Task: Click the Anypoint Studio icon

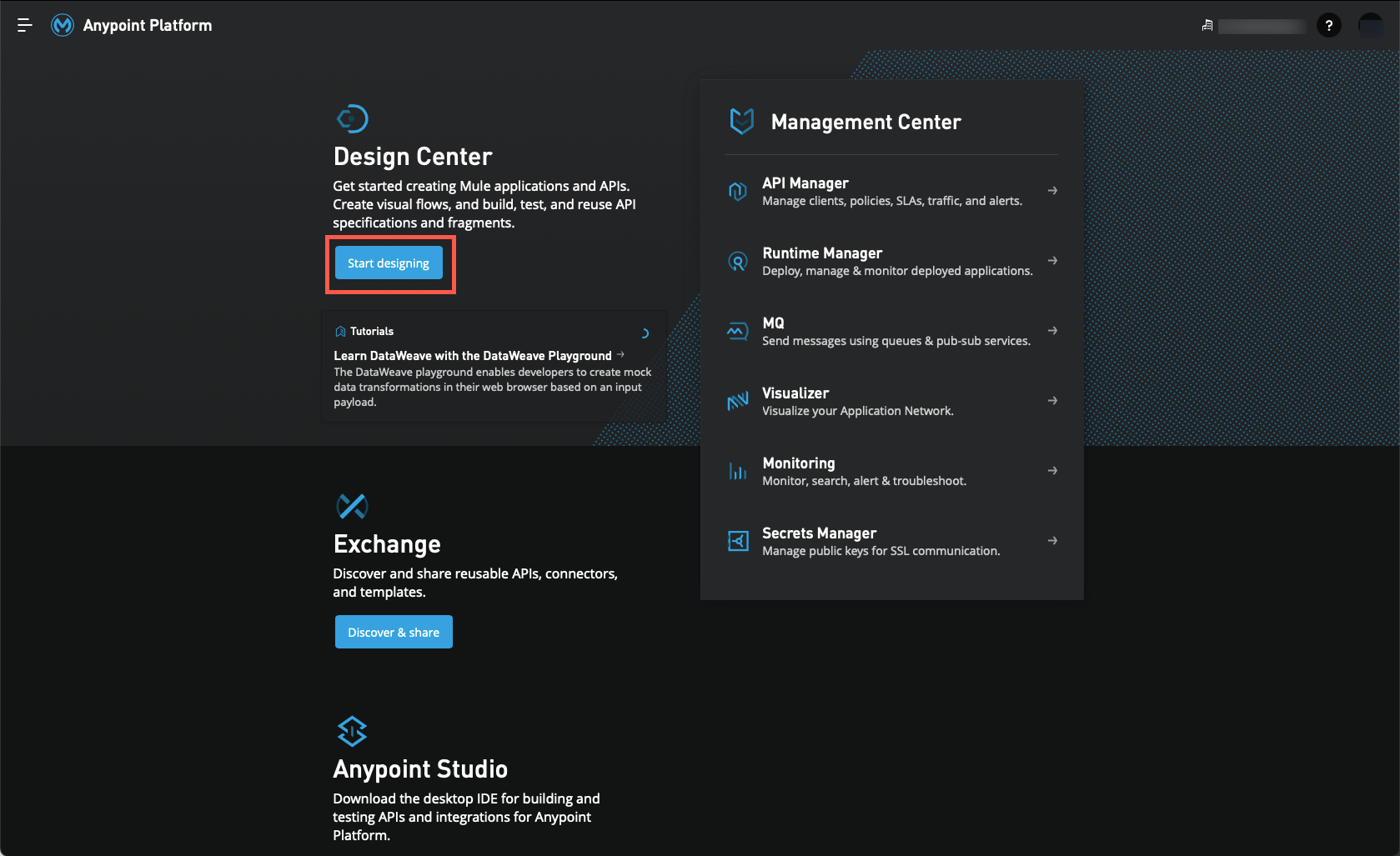Action: 352,731
